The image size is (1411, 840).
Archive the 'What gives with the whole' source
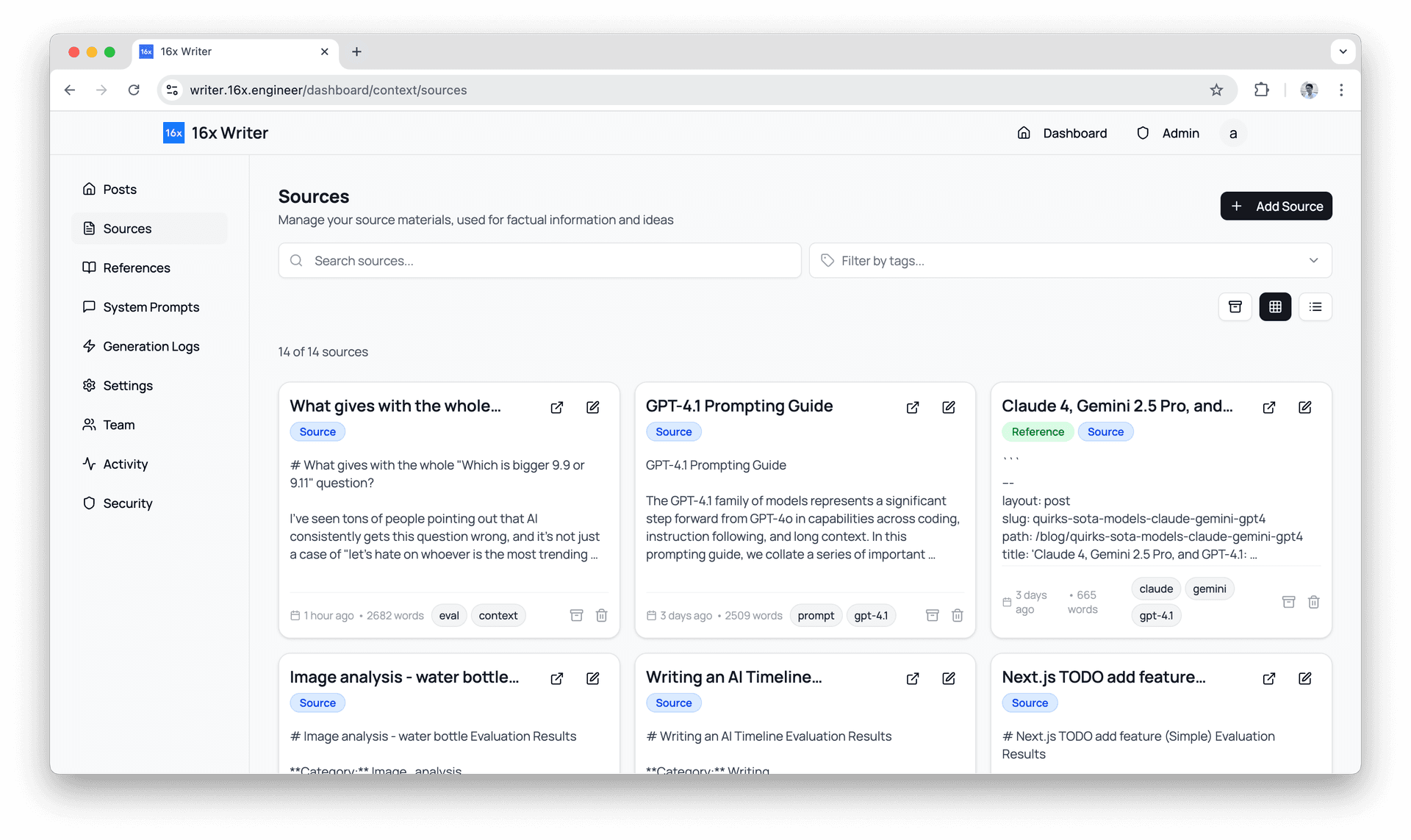(577, 615)
